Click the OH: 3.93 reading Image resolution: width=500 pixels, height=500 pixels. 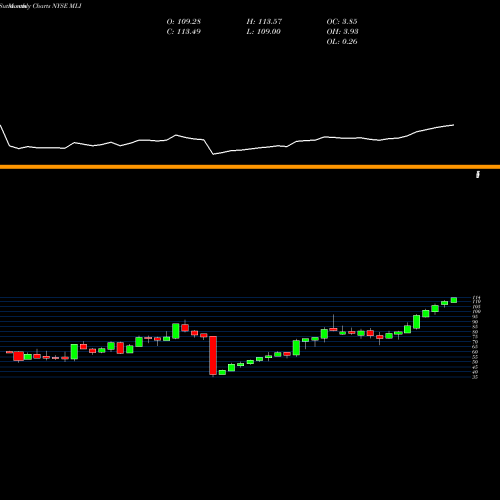click(342, 31)
